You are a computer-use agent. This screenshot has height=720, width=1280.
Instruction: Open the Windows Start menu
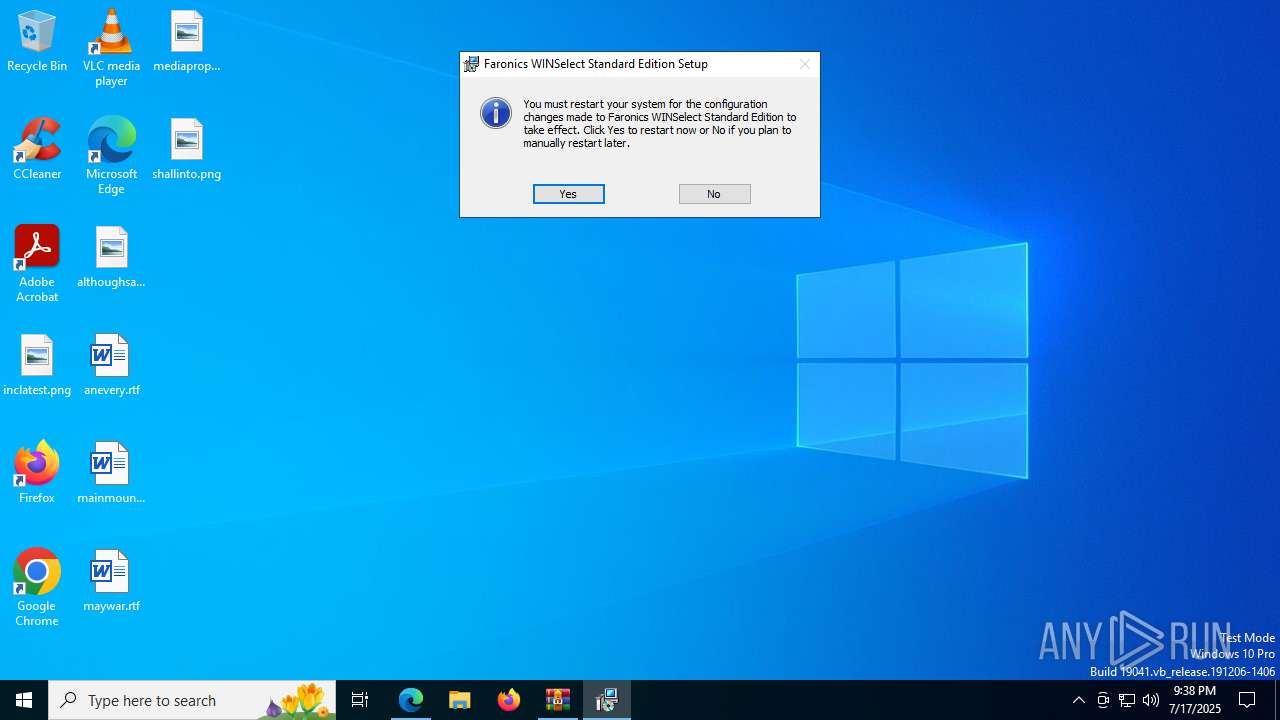pos(24,700)
